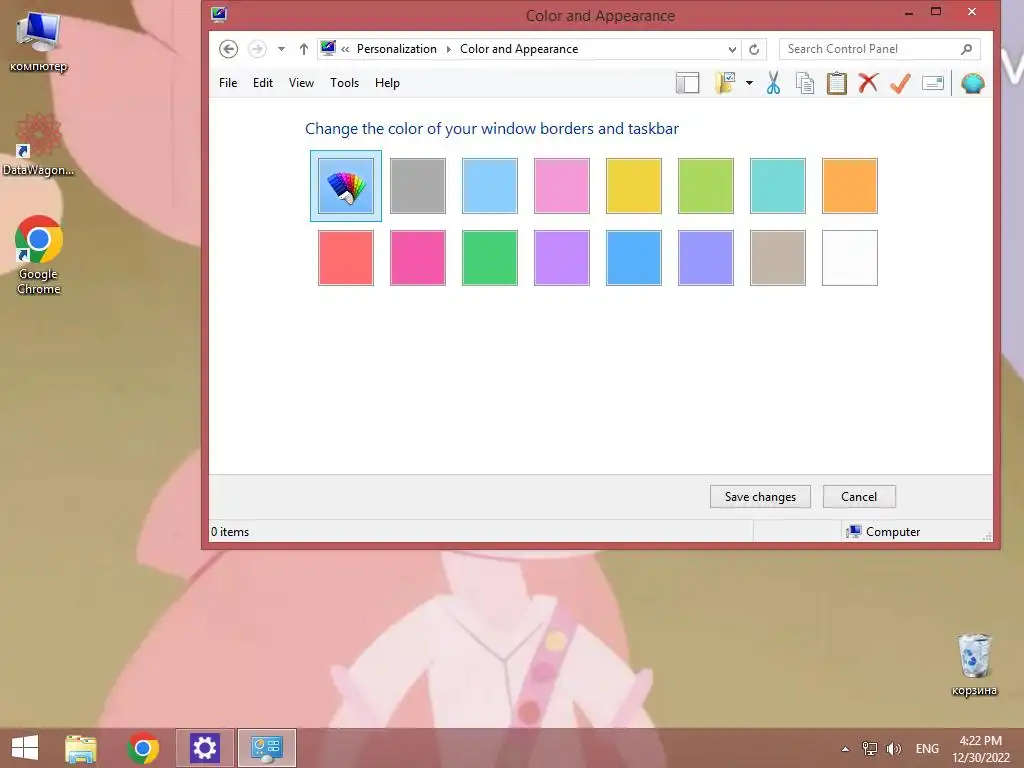Click the control panel icon in the address bar
Image resolution: width=1024 pixels, height=768 pixels.
328,48
